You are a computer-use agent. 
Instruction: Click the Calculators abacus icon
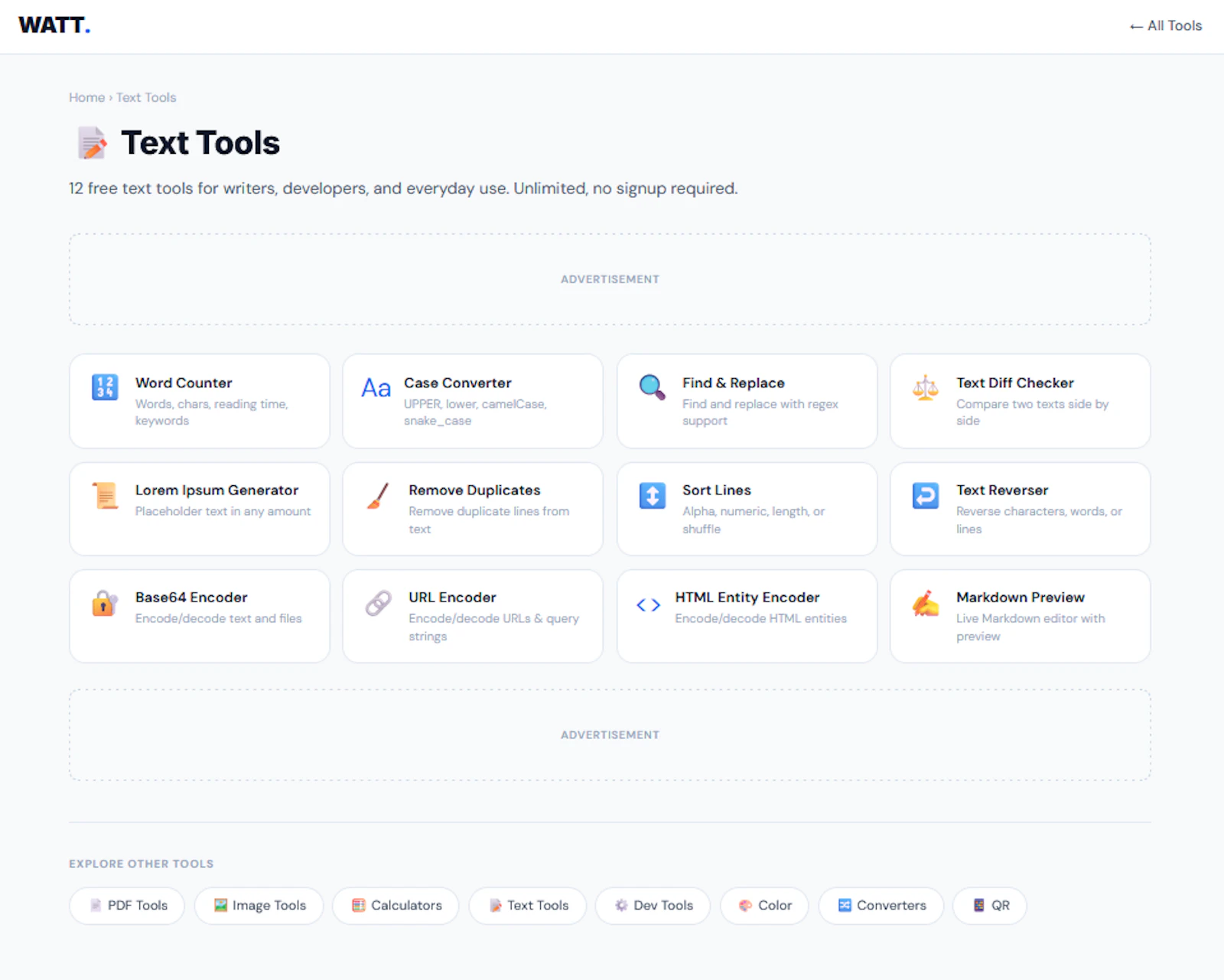[x=359, y=906]
